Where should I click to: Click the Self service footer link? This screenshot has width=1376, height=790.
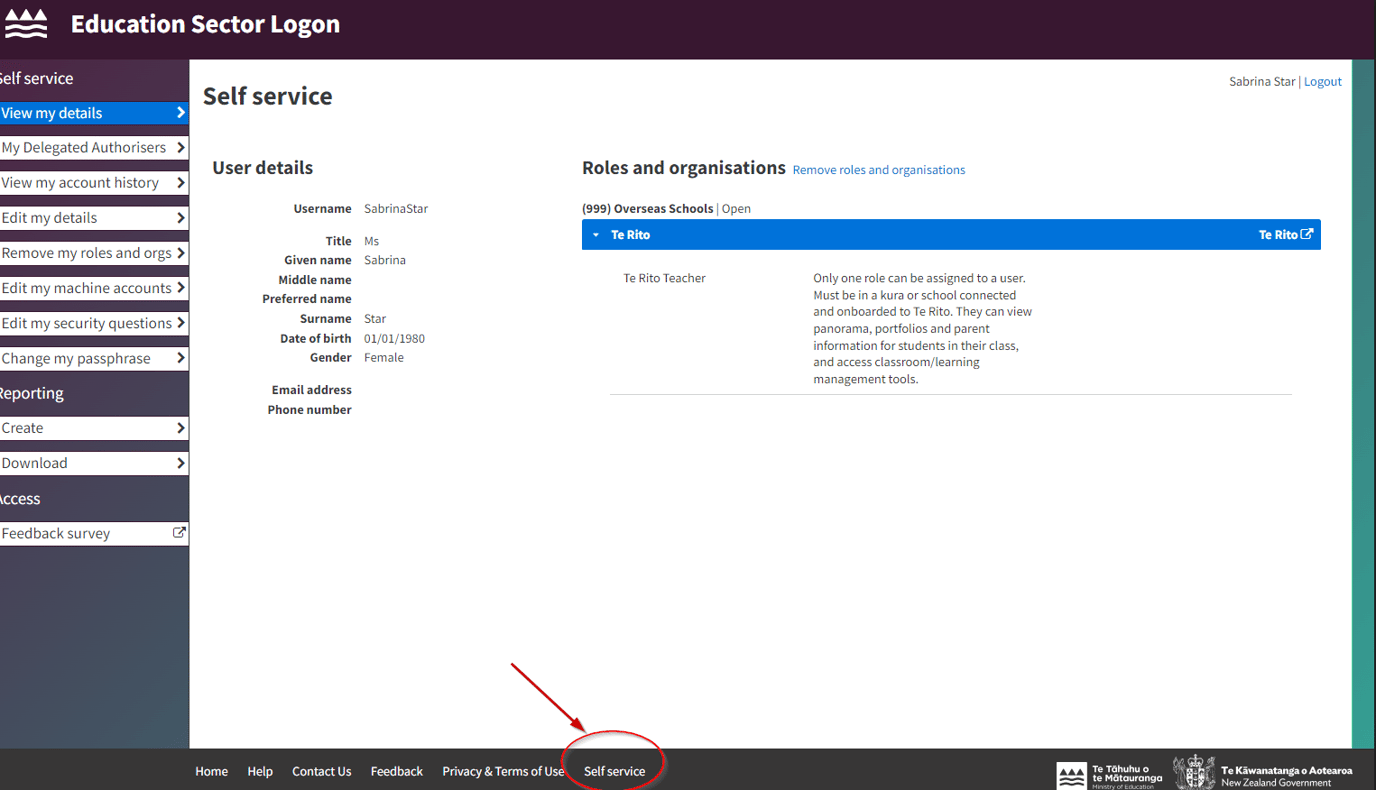pos(614,771)
